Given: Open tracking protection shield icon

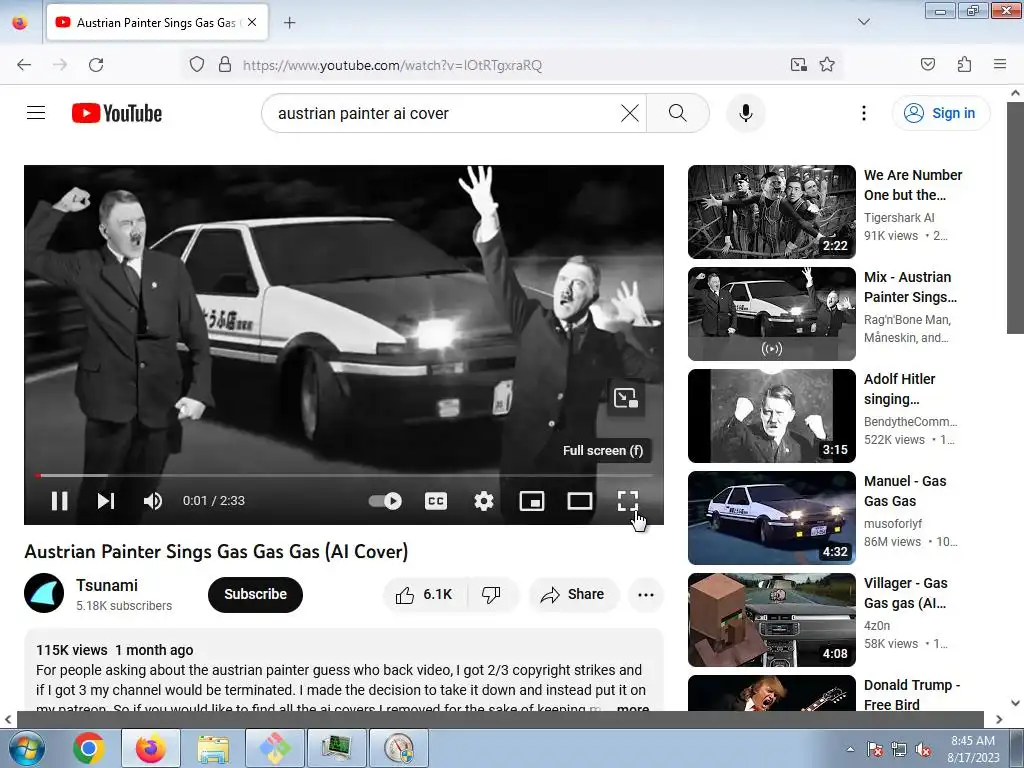Looking at the screenshot, I should 197,65.
